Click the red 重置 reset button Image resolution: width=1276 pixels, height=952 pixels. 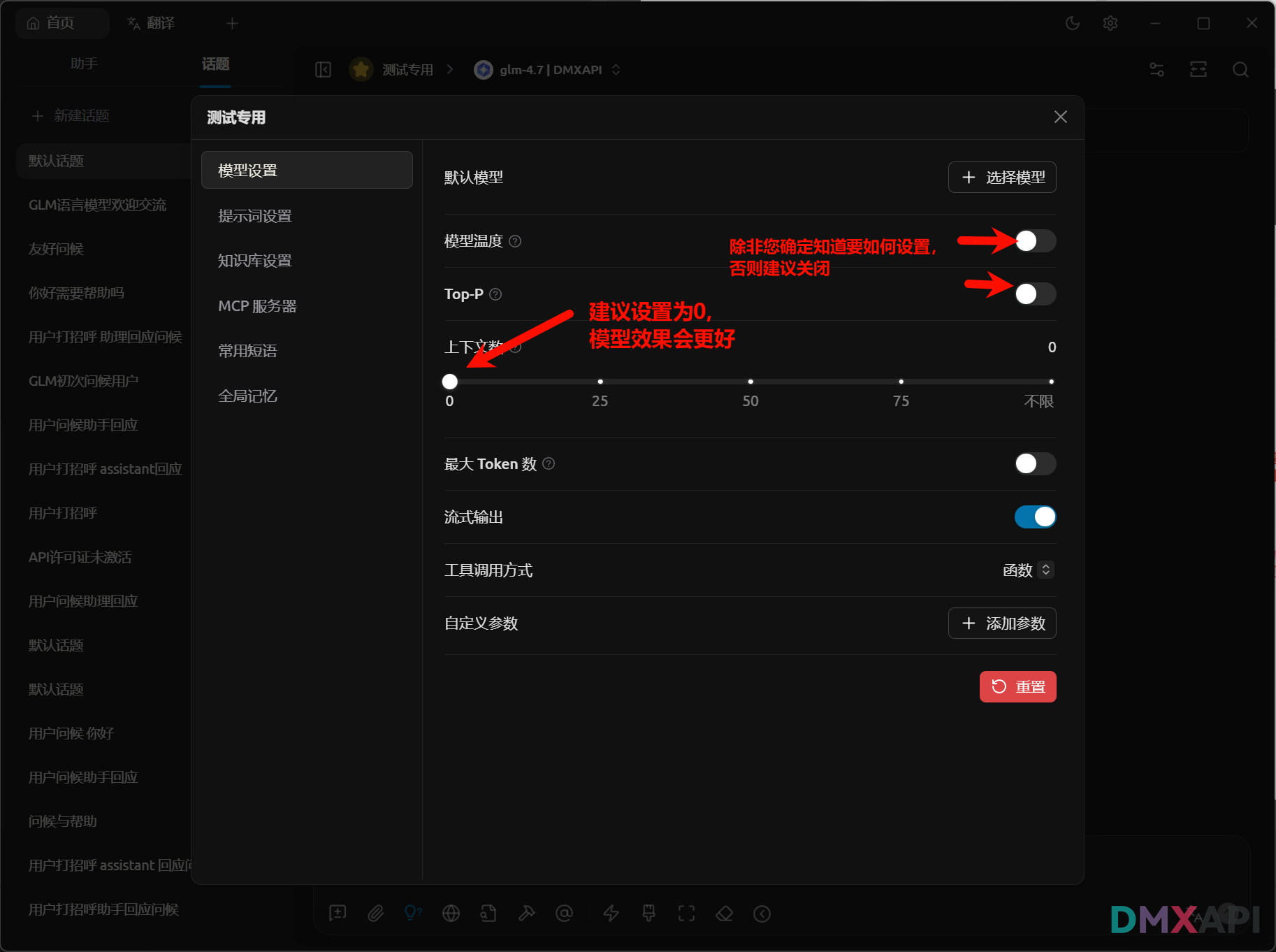(x=1017, y=686)
